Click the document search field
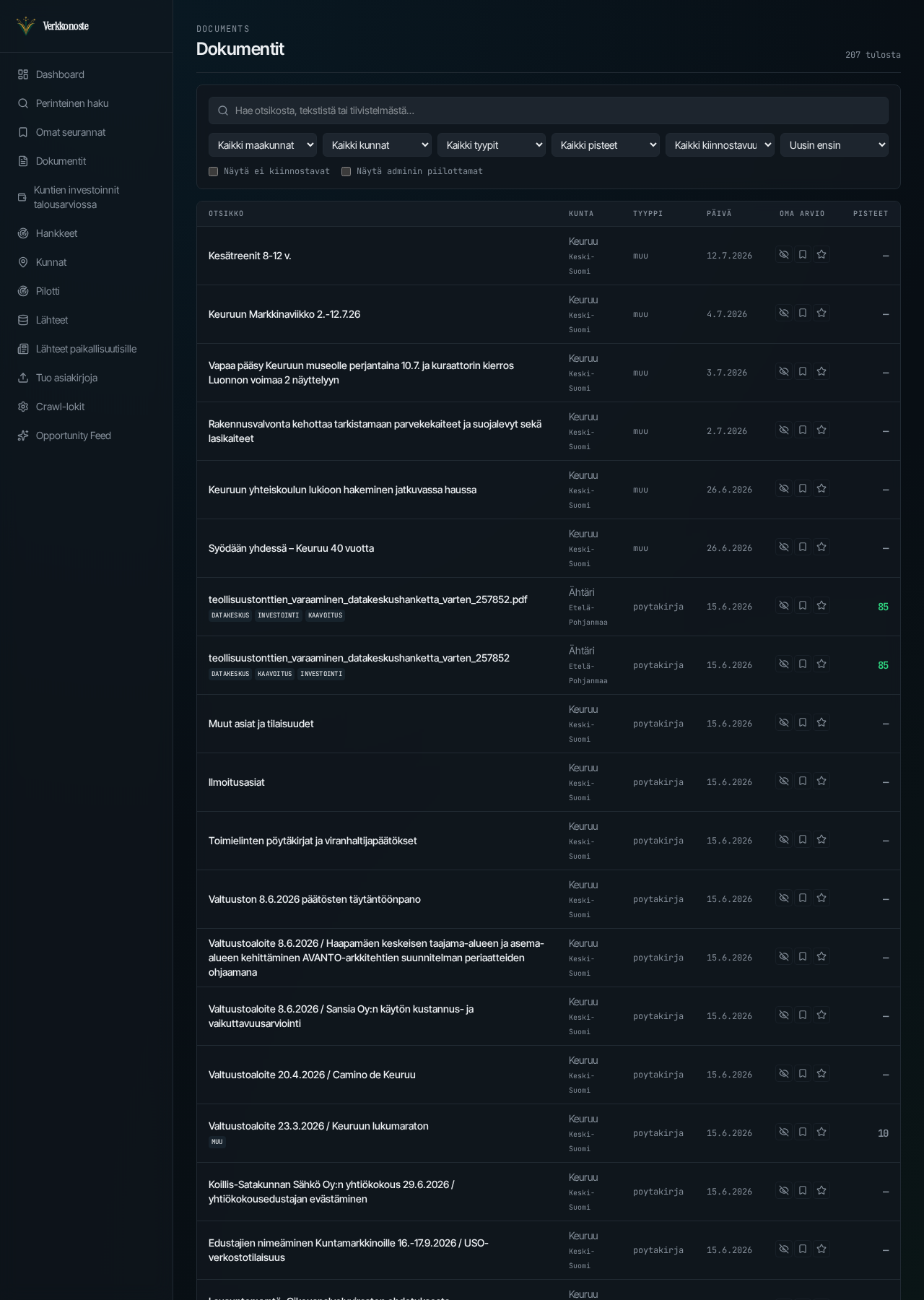Screen dimensions: 924x1300 click(x=549, y=110)
